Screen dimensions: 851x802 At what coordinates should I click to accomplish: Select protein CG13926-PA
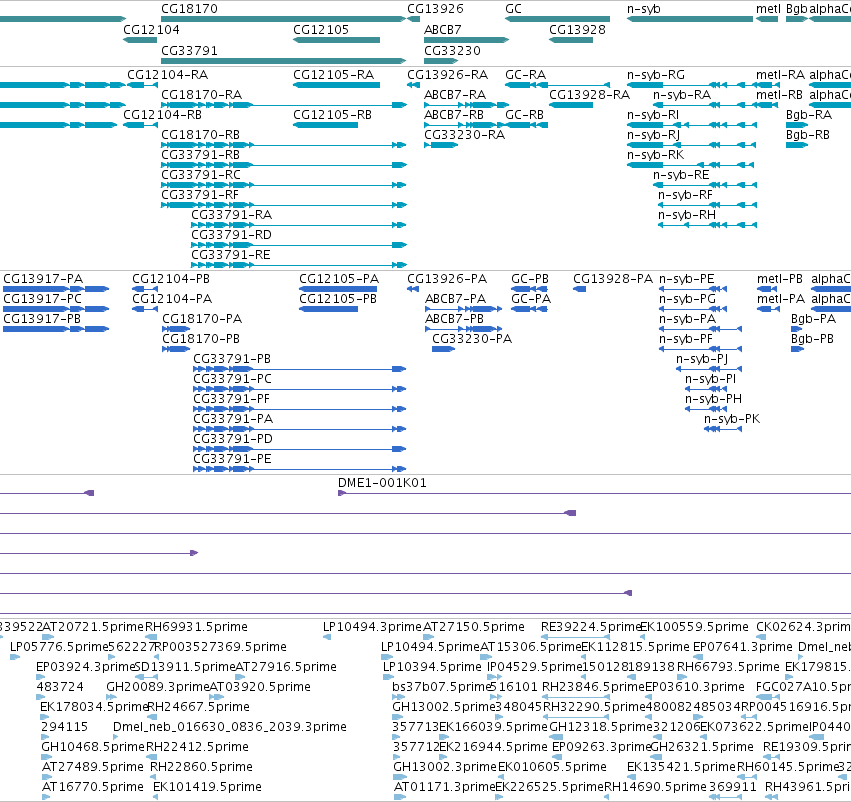coord(447,279)
